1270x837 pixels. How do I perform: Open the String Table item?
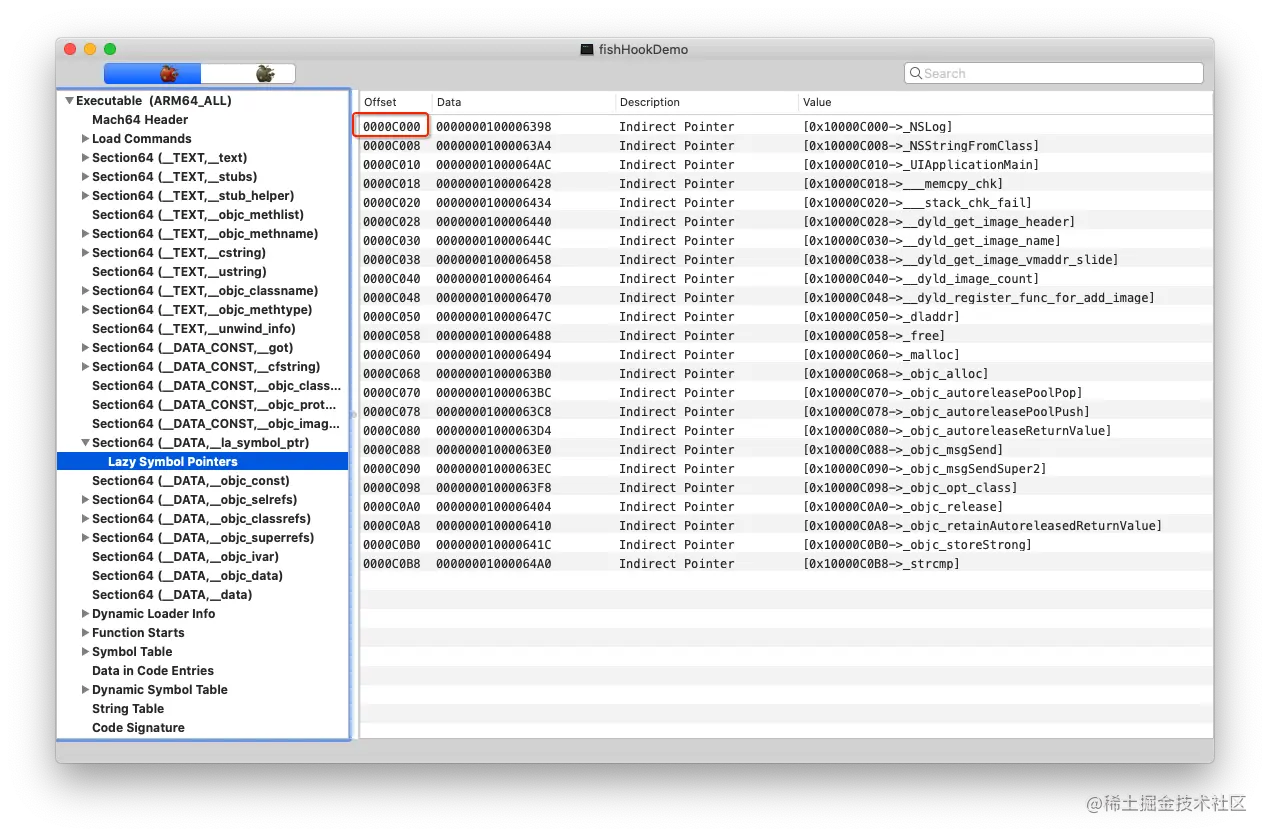pyautogui.click(x=128, y=709)
